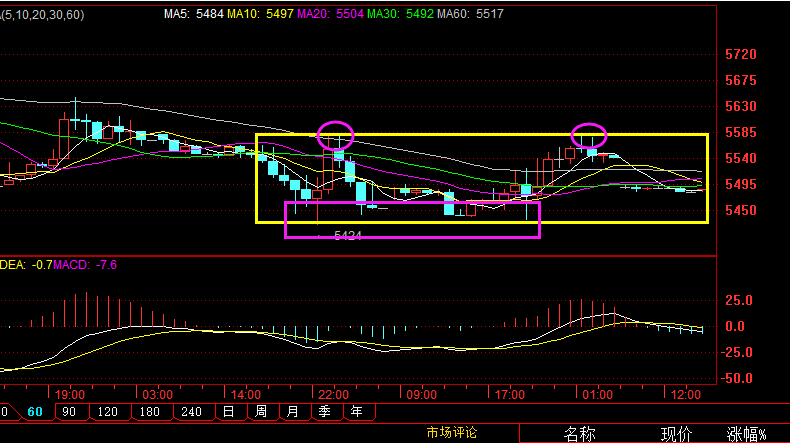The height and width of the screenshot is (443, 790).
Task: Click the 03:00 time axis label
Action: pyautogui.click(x=158, y=395)
